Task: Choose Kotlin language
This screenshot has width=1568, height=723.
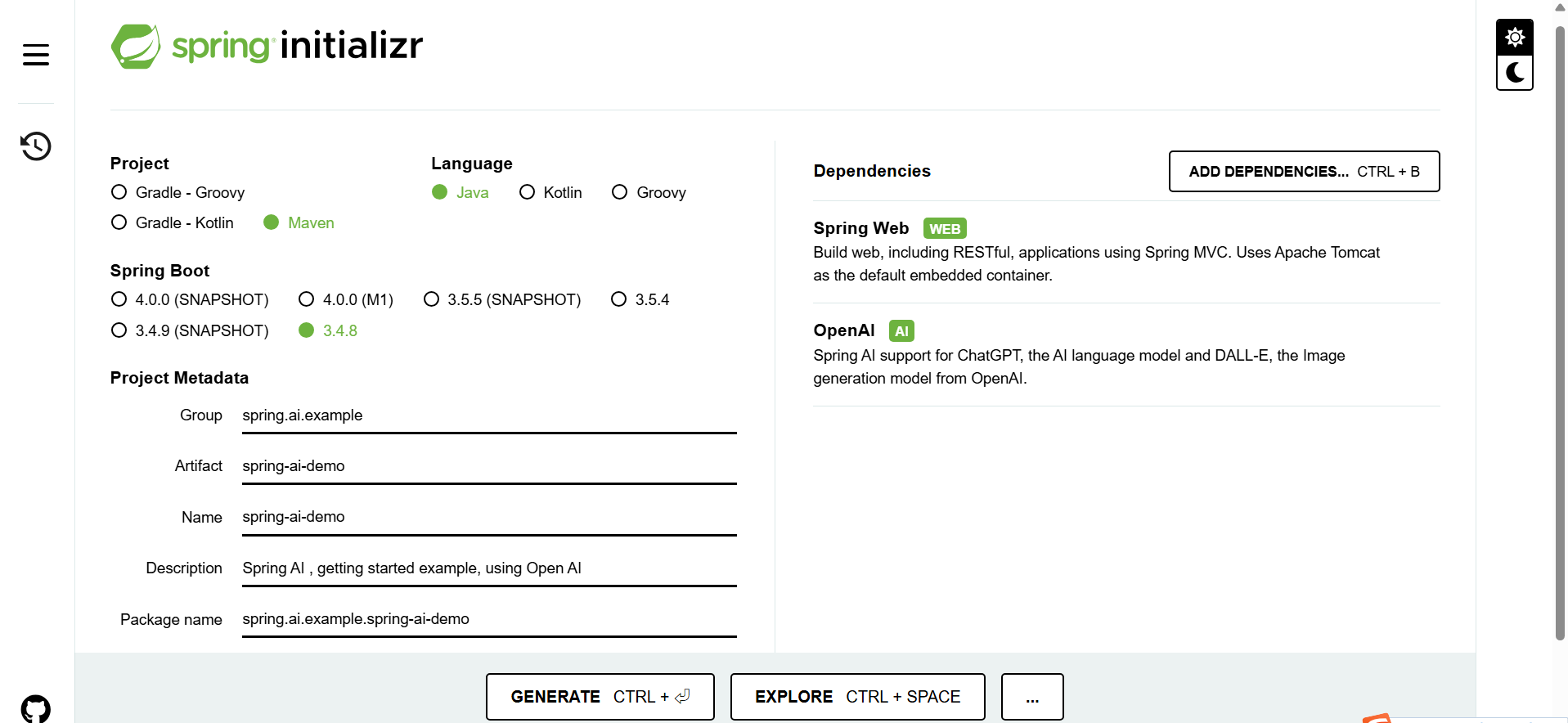Action: coord(550,192)
